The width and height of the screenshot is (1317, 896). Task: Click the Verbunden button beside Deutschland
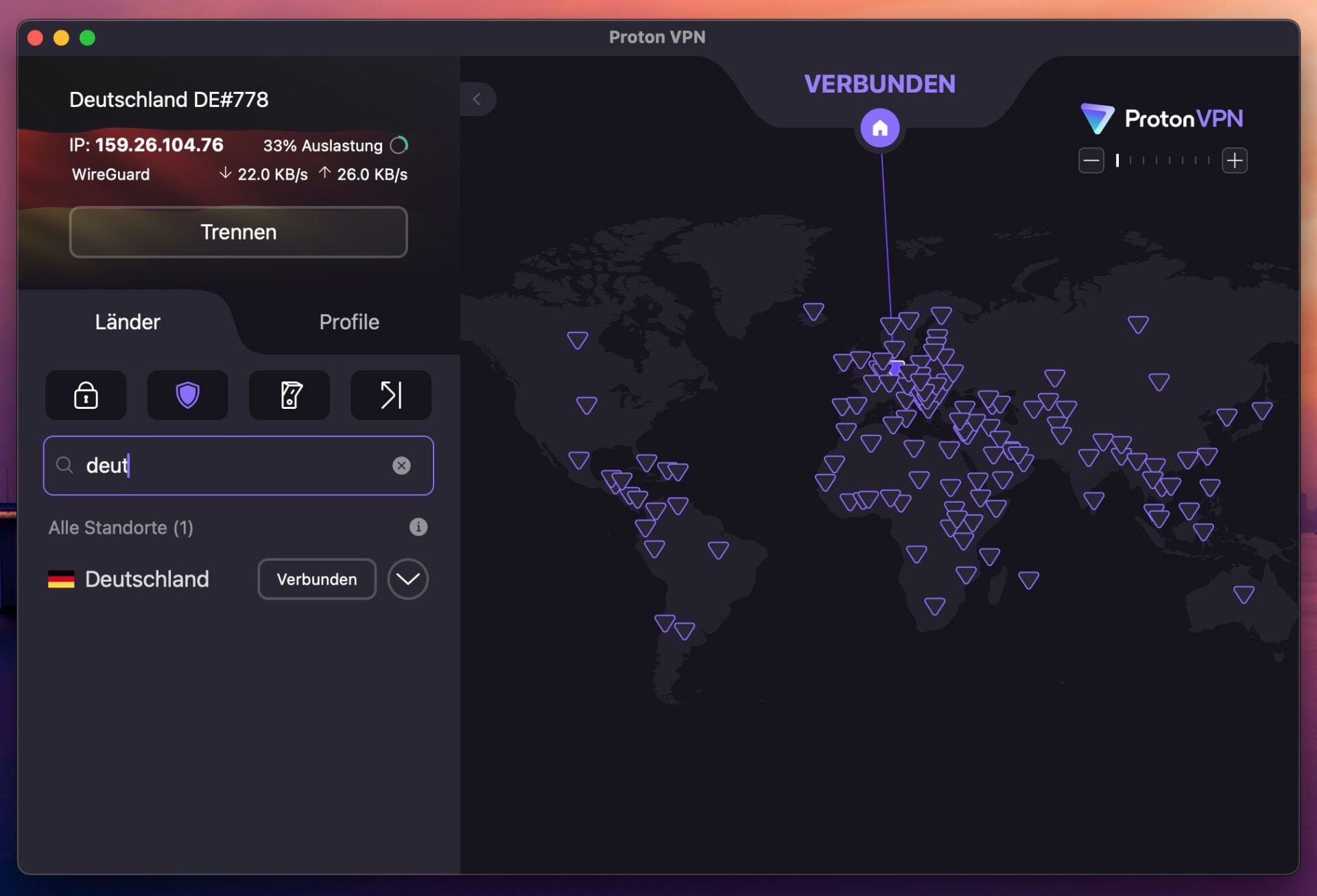316,579
